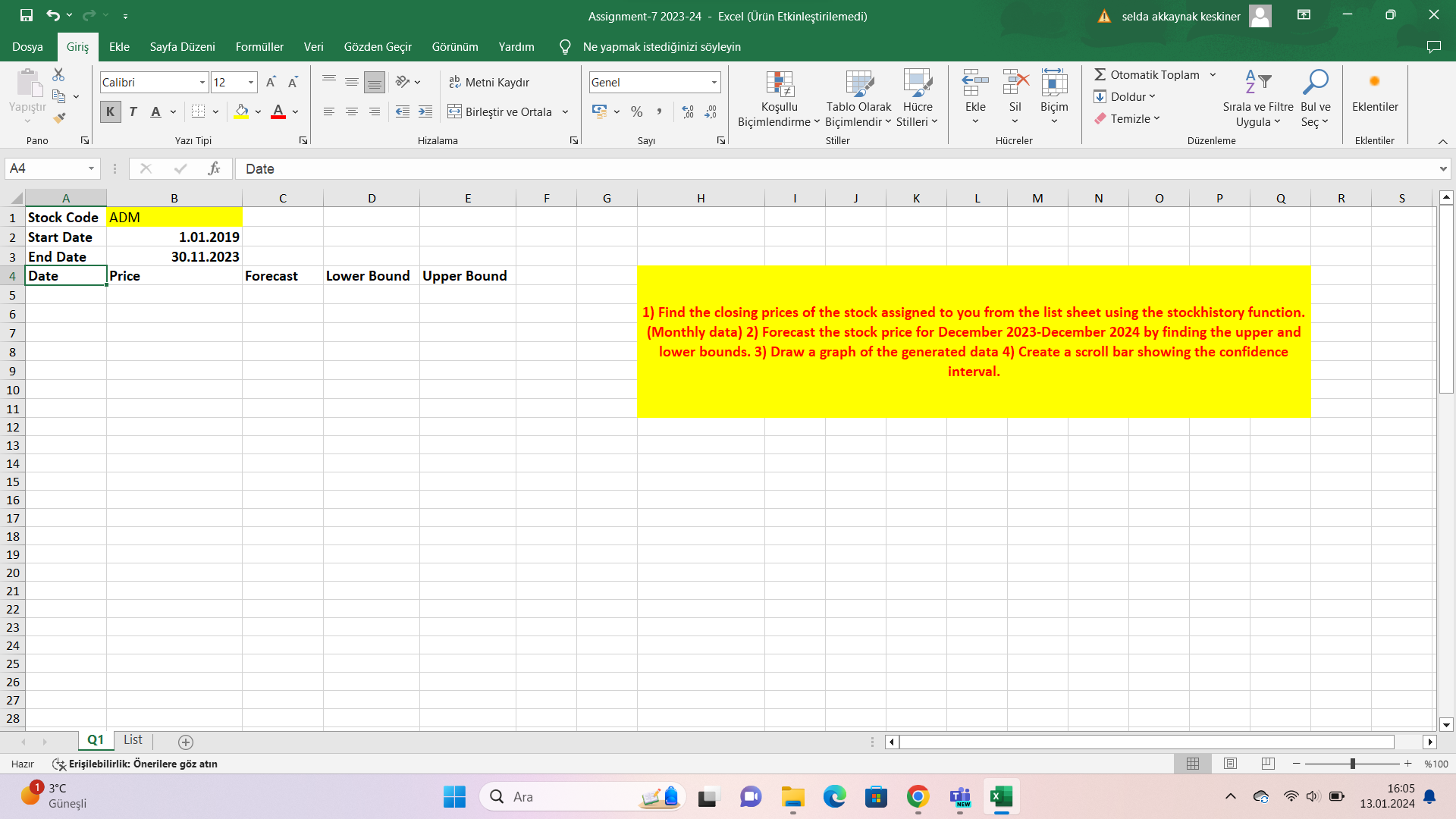Click the Insert Function fx icon
The image size is (1456, 819).
(214, 168)
